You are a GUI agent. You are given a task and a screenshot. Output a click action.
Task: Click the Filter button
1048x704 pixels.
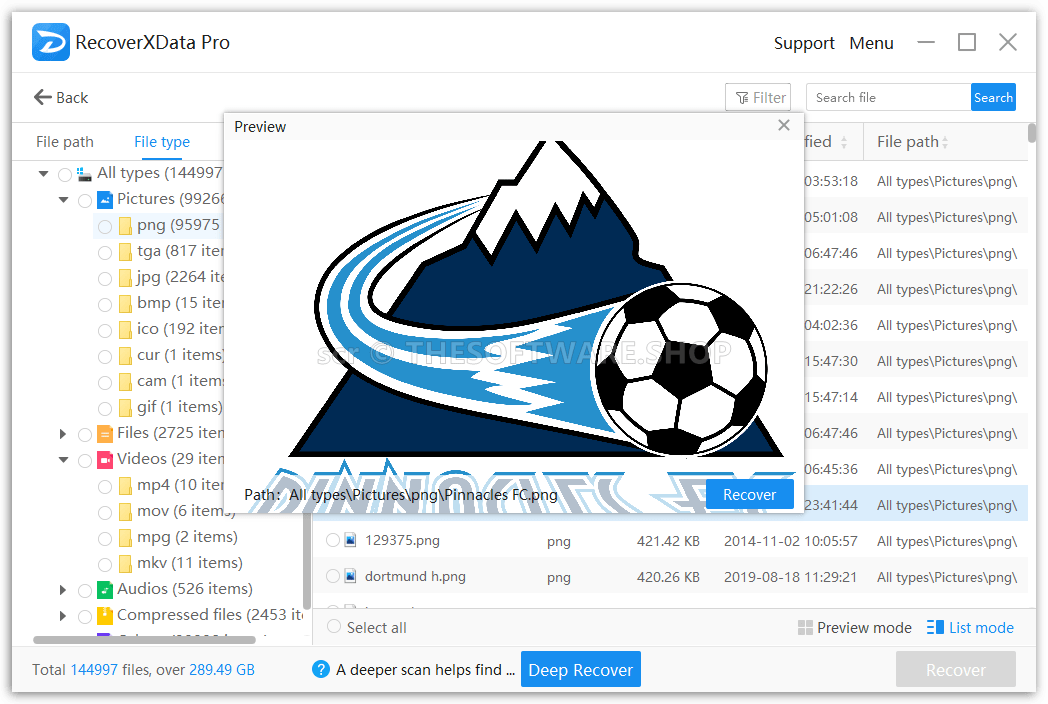coord(758,98)
